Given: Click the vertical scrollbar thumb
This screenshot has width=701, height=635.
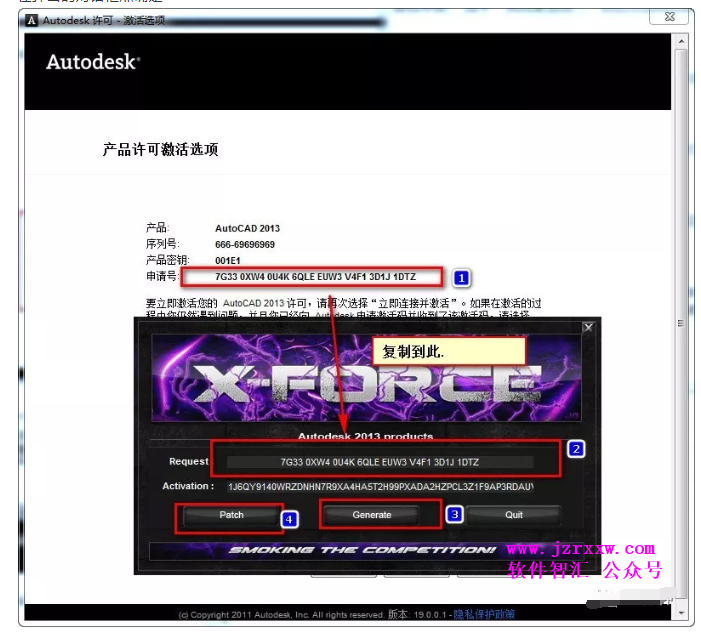Looking at the screenshot, I should (x=681, y=323).
